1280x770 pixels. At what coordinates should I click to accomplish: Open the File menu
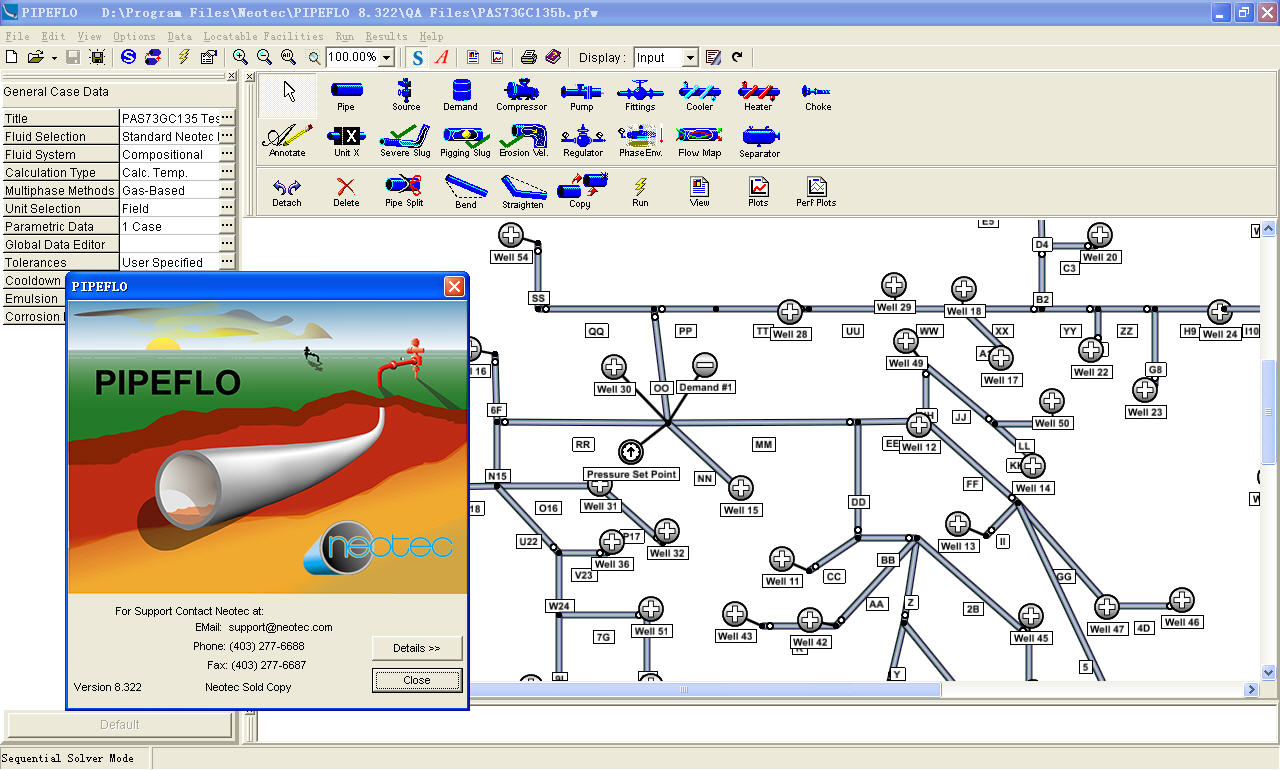17,36
